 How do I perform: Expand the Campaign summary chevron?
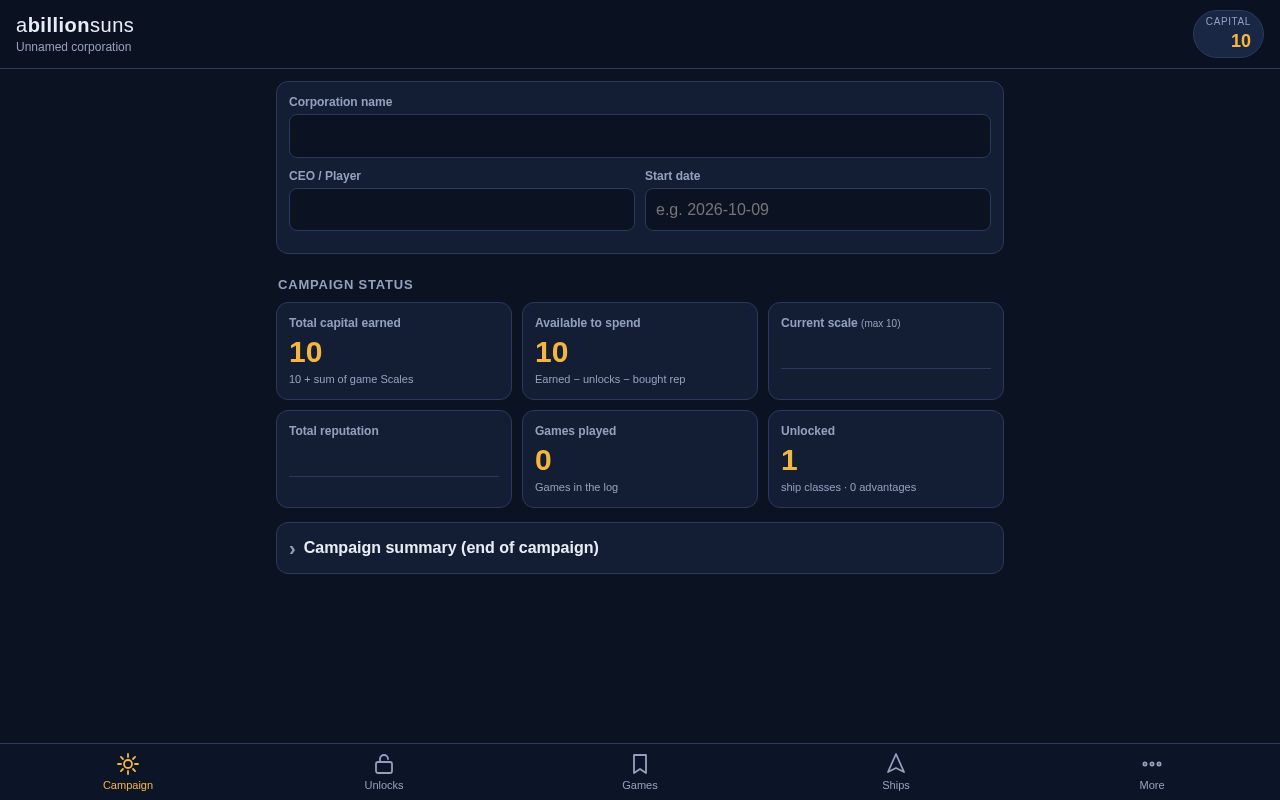(292, 548)
